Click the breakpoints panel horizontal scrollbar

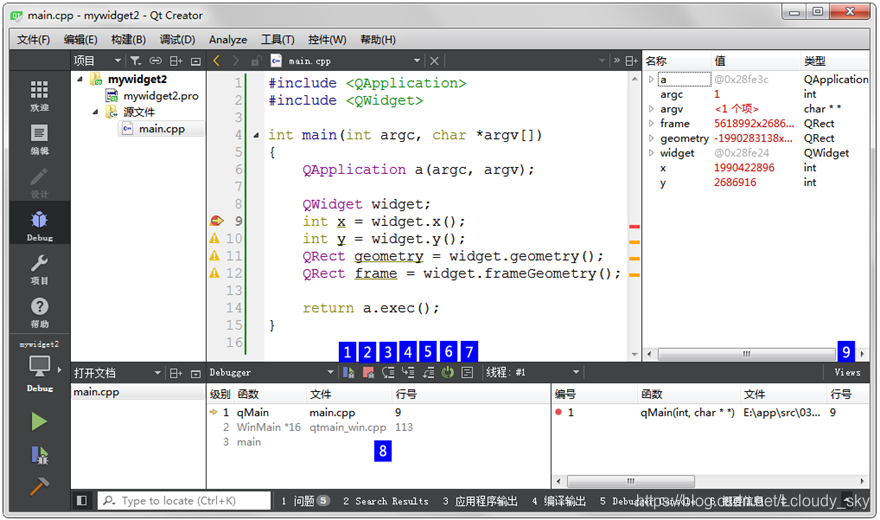tap(631, 481)
